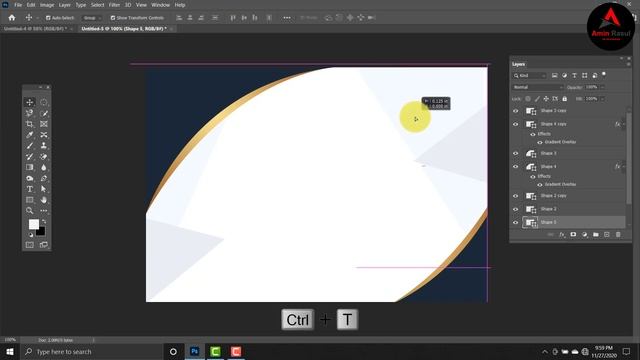The width and height of the screenshot is (640, 360).
Task: Open more align options (three dots) in the options bar
Action: point(287,18)
